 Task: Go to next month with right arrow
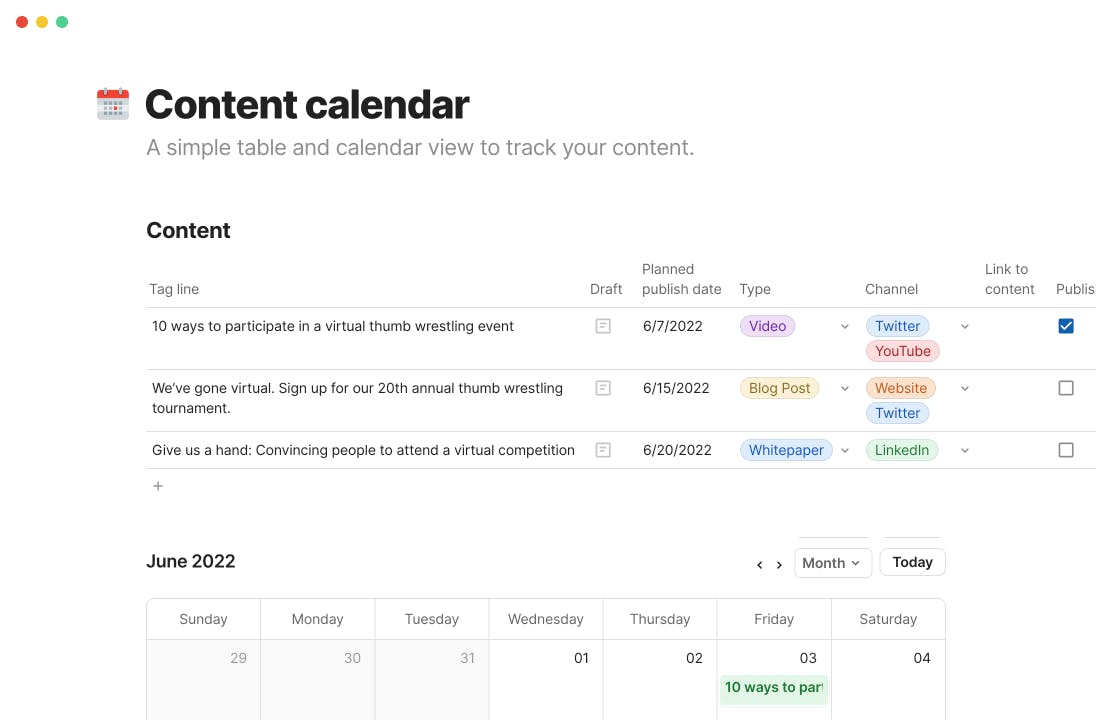[779, 564]
